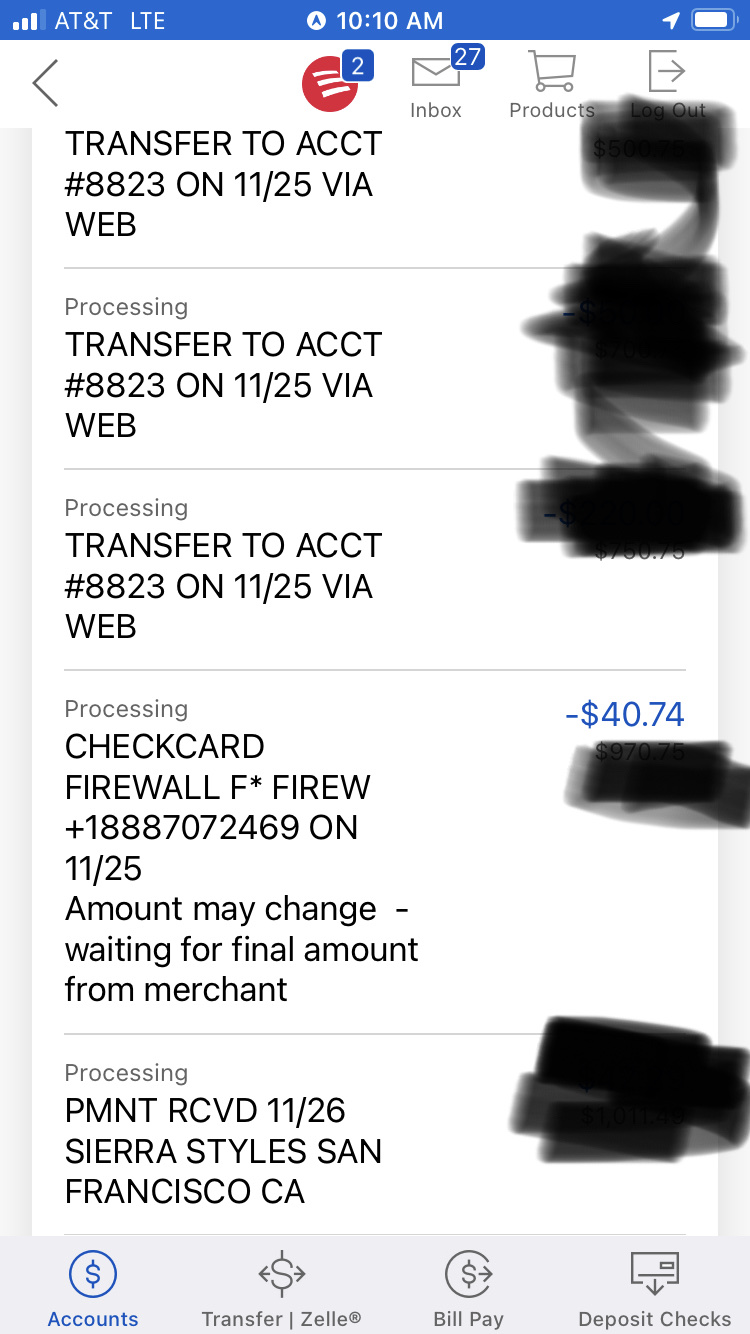Screen dimensions: 750x1334
Task: Tap the Bill Pay tab label
Action: coord(468,1319)
